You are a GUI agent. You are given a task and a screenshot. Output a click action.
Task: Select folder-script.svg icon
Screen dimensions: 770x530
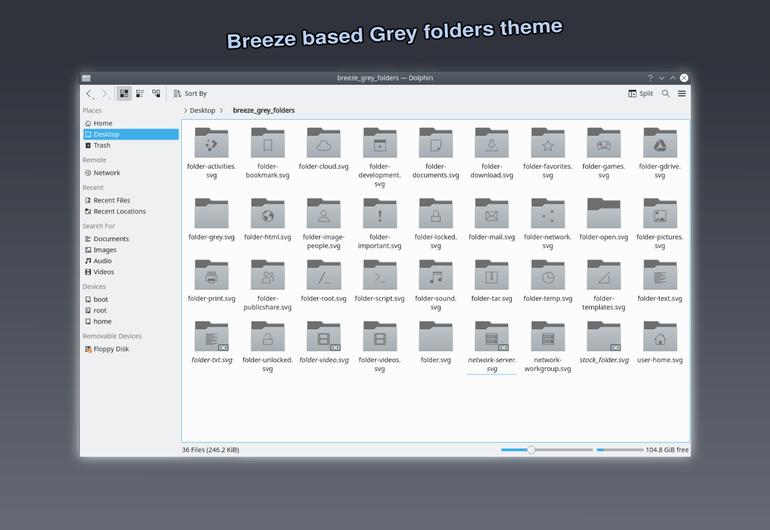point(380,275)
